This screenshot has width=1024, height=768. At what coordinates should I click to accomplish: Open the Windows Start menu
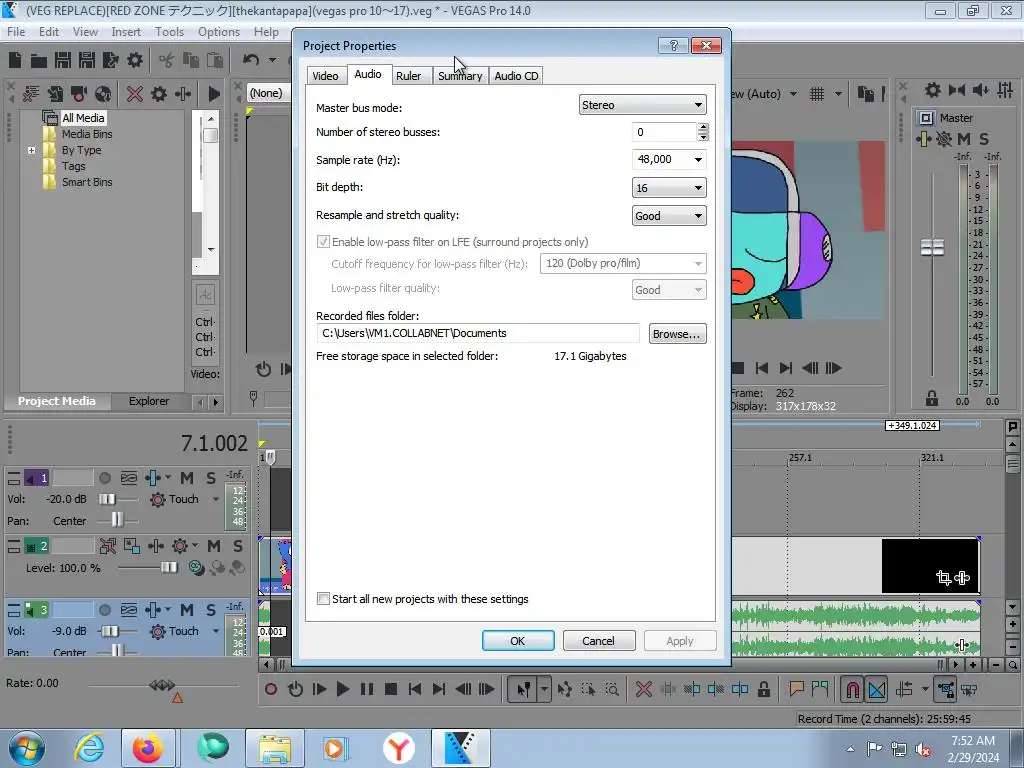27,748
